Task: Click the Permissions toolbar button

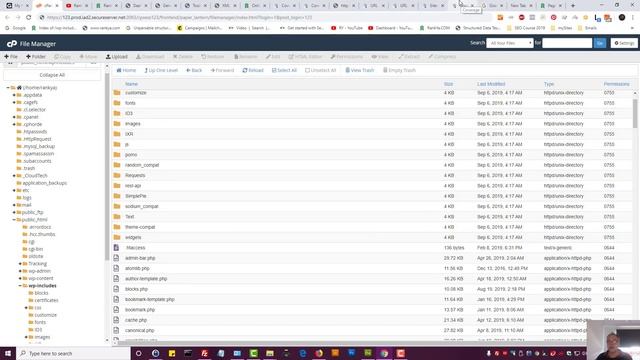Action: point(347,57)
